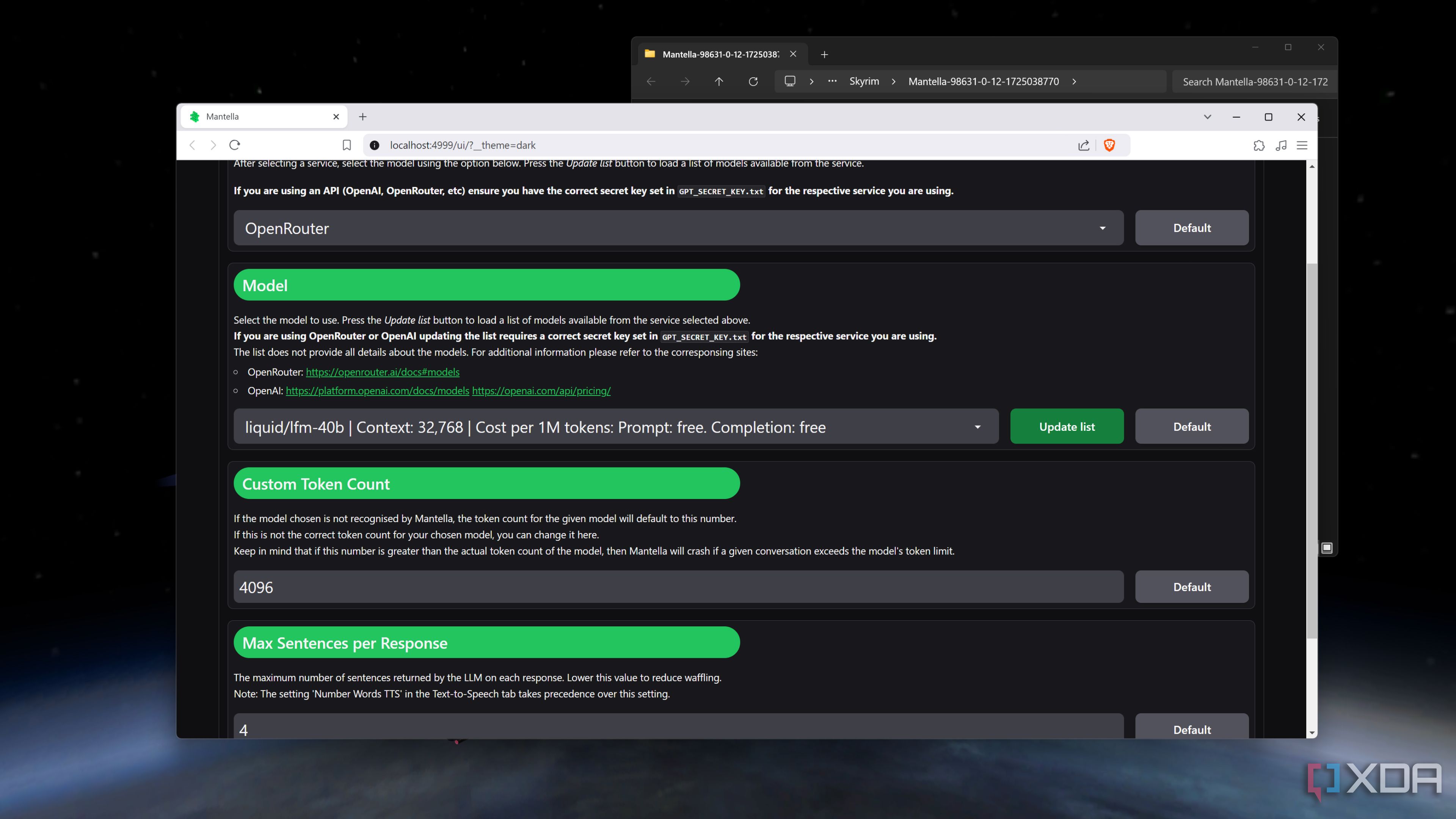Go back in File Explorer
This screenshot has height=819, width=1456.
[x=651, y=82]
